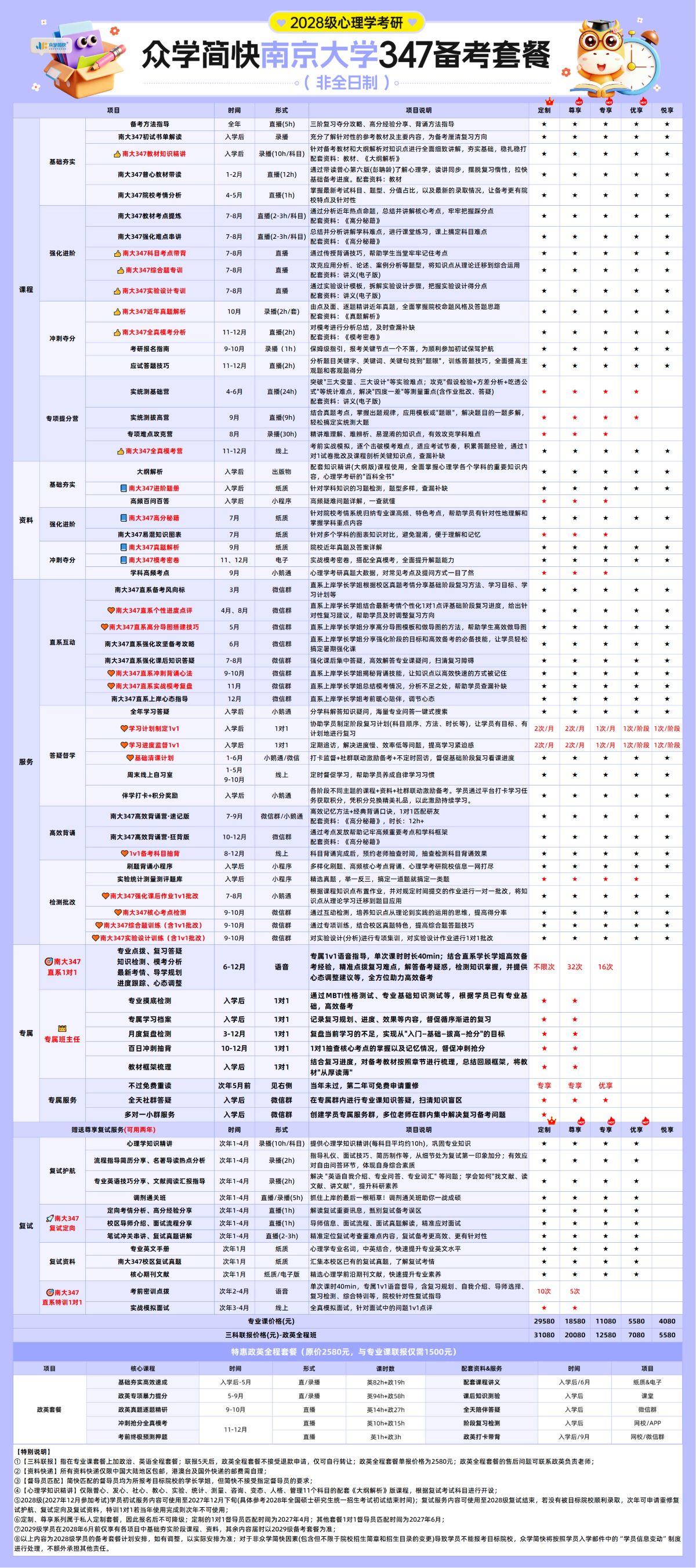
Task: Click the 32次 value
Action: [574, 967]
